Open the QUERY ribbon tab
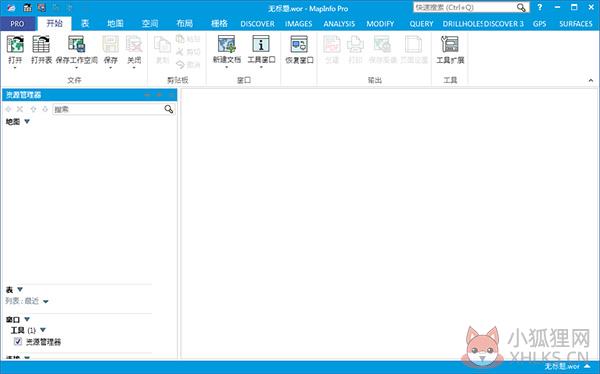Image resolution: width=600 pixels, height=374 pixels. pos(421,24)
